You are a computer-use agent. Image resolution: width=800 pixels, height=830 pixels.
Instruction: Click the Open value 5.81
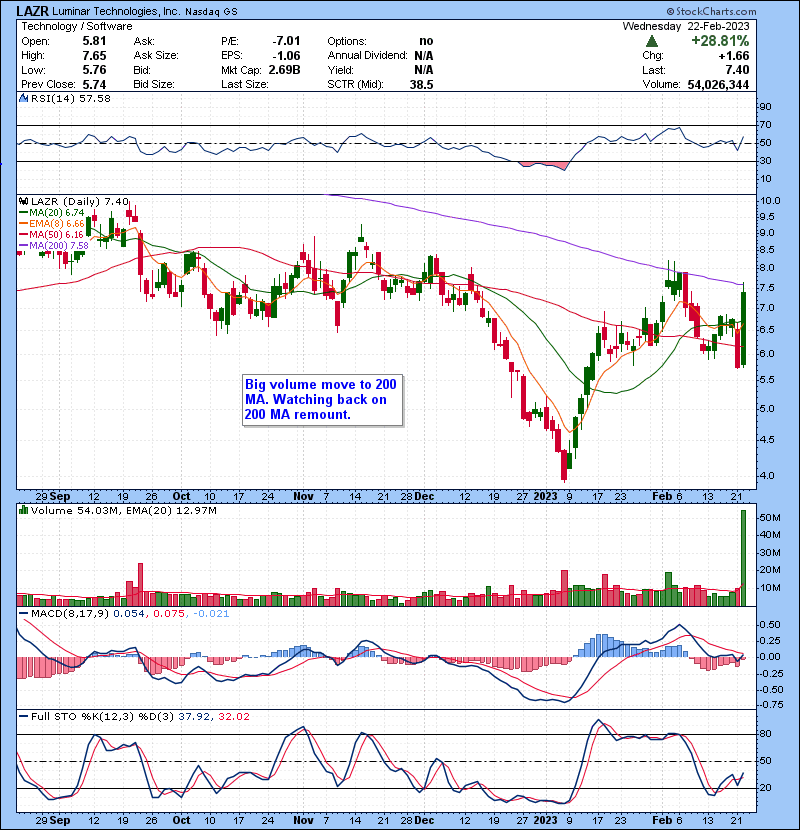[94, 41]
